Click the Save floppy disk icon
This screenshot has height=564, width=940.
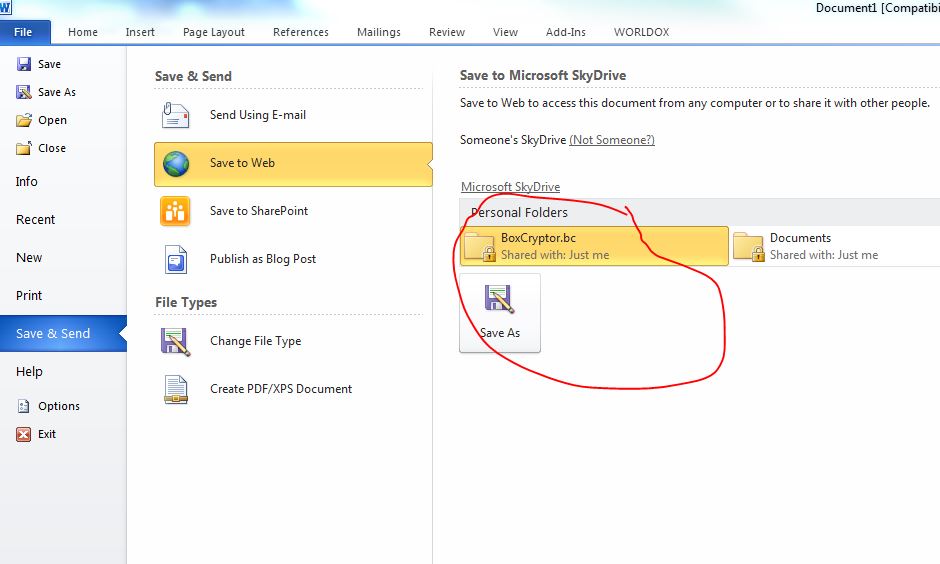click(24, 64)
